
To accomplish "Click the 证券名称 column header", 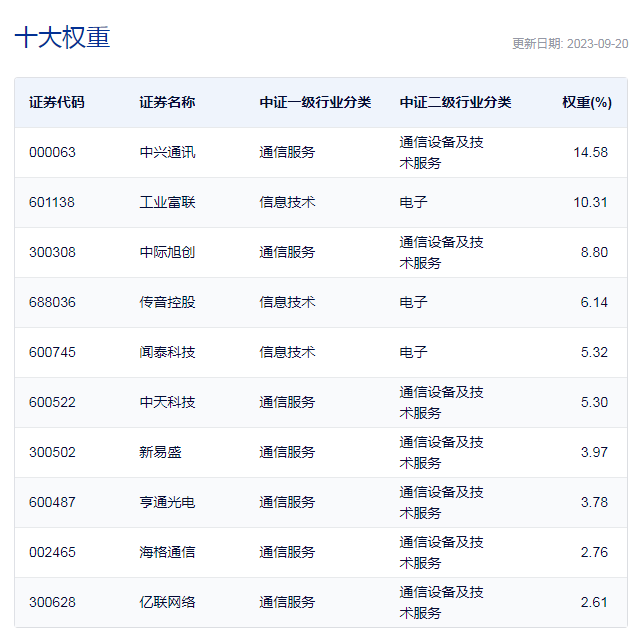I will [x=167, y=102].
